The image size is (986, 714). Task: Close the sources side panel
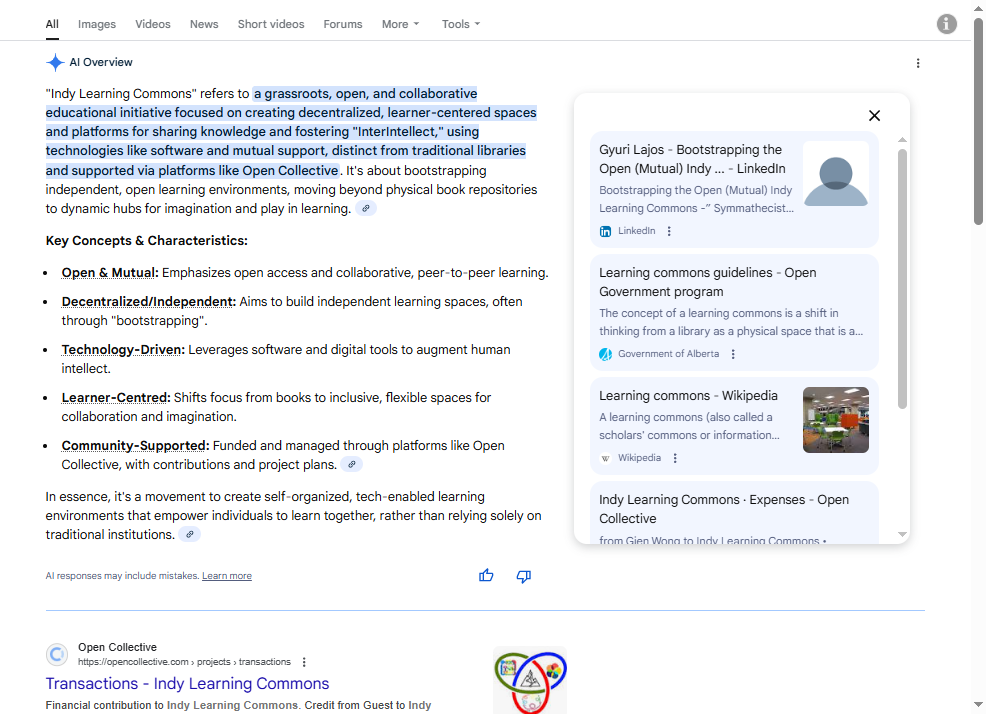[874, 116]
